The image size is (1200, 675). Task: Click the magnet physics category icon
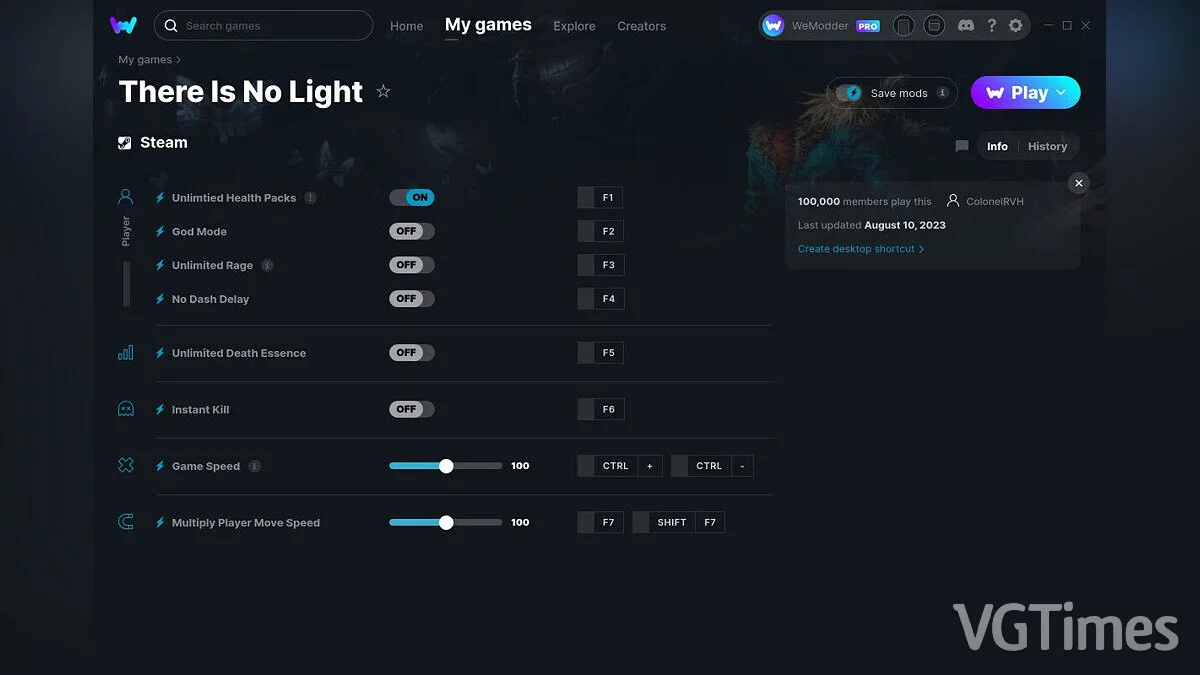coord(125,522)
